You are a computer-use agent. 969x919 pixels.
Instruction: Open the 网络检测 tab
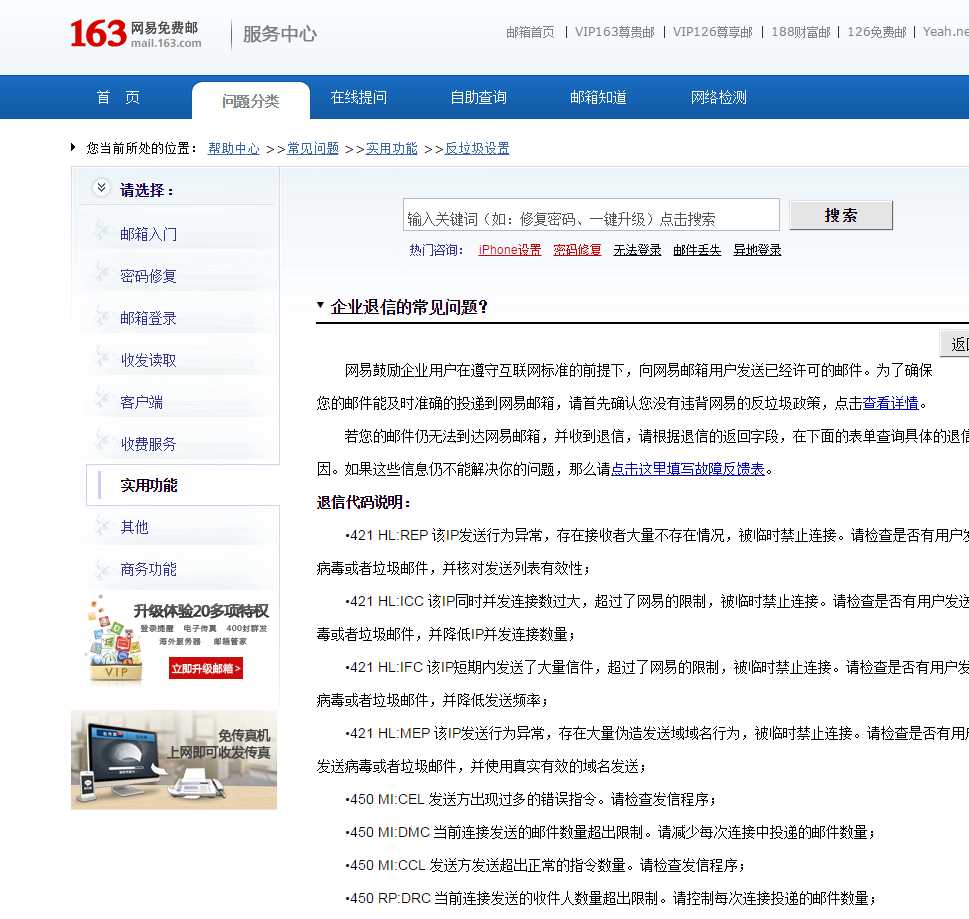pyautogui.click(x=719, y=98)
